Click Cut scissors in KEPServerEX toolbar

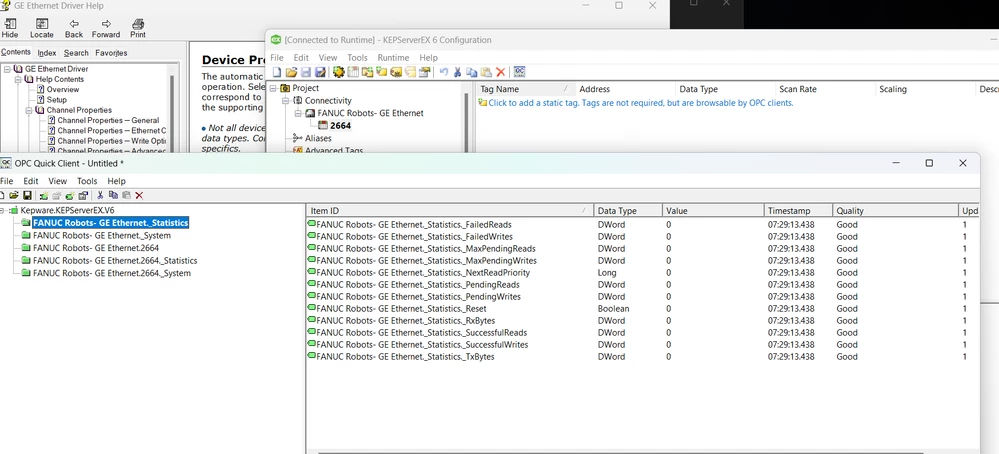457,72
